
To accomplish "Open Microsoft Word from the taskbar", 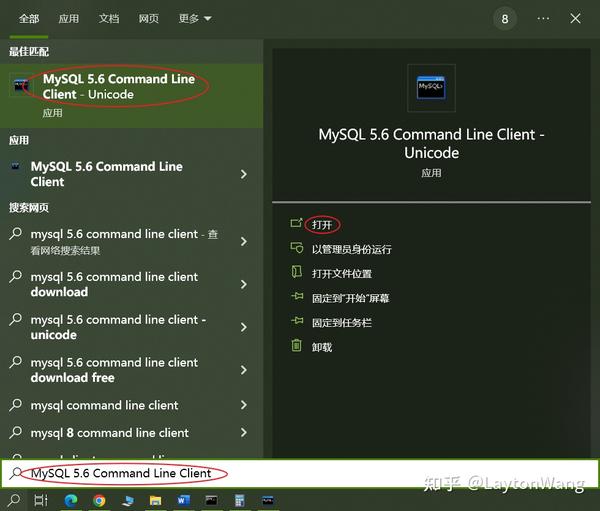I will click(183, 500).
